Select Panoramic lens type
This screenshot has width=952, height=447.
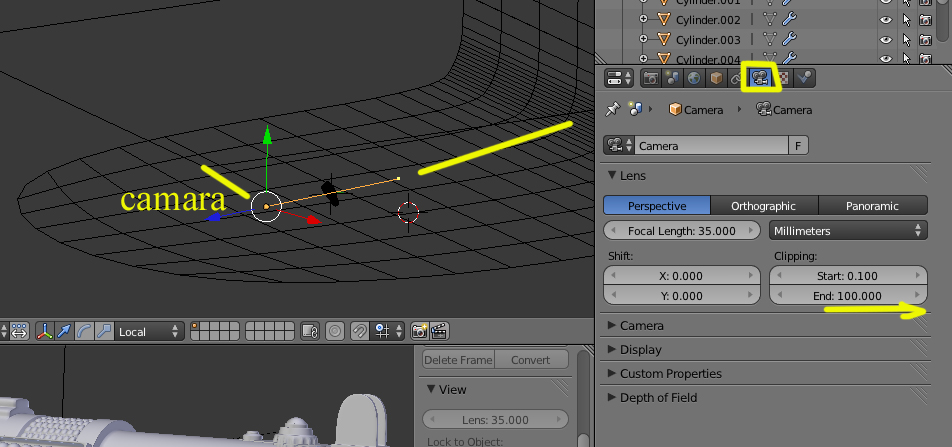[872, 206]
